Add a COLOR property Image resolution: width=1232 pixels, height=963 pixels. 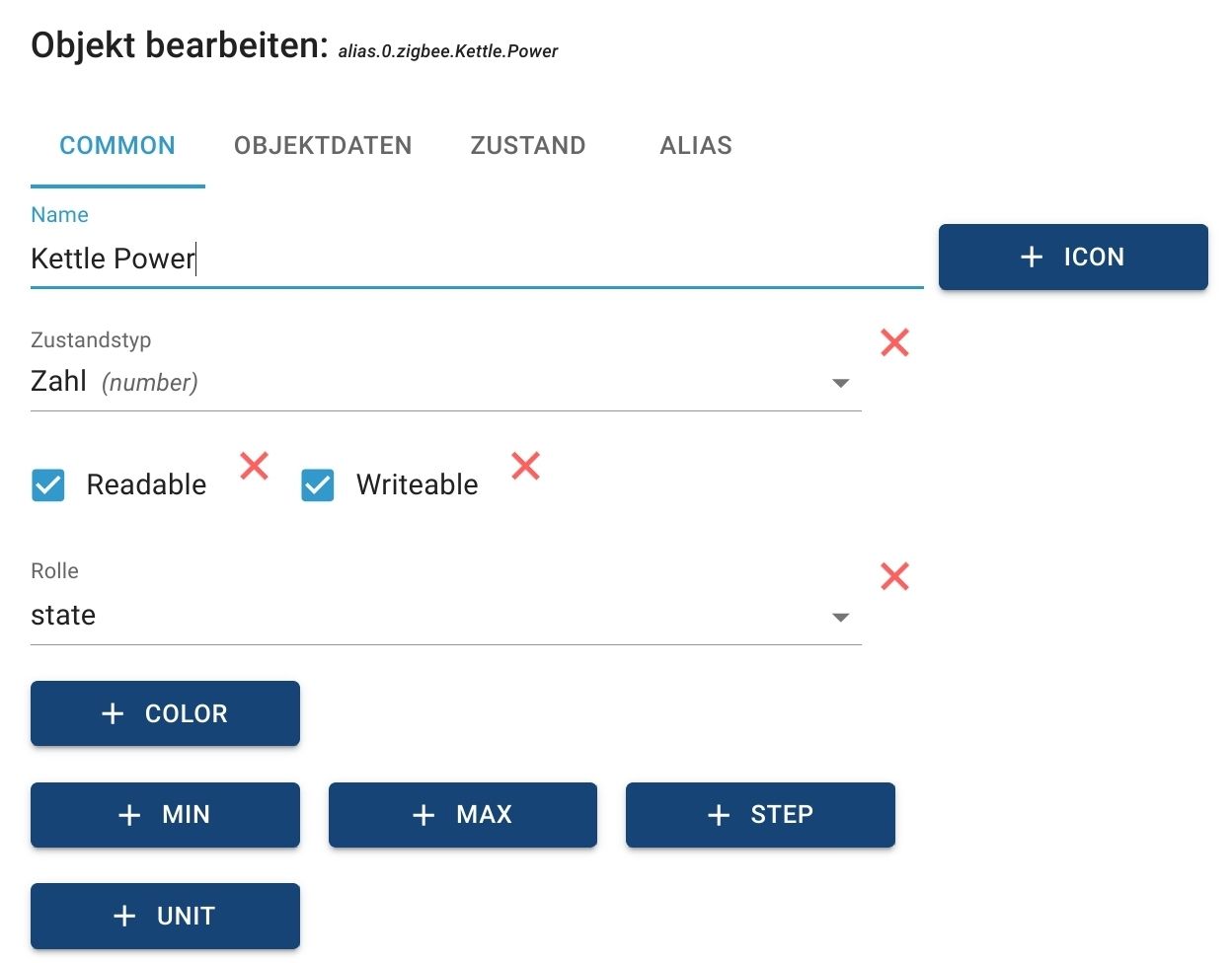click(165, 713)
